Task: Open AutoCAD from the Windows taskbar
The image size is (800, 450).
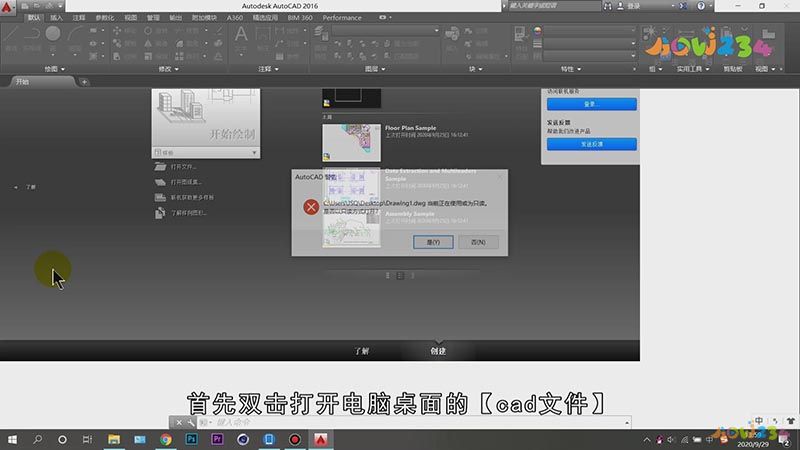Action: point(320,439)
